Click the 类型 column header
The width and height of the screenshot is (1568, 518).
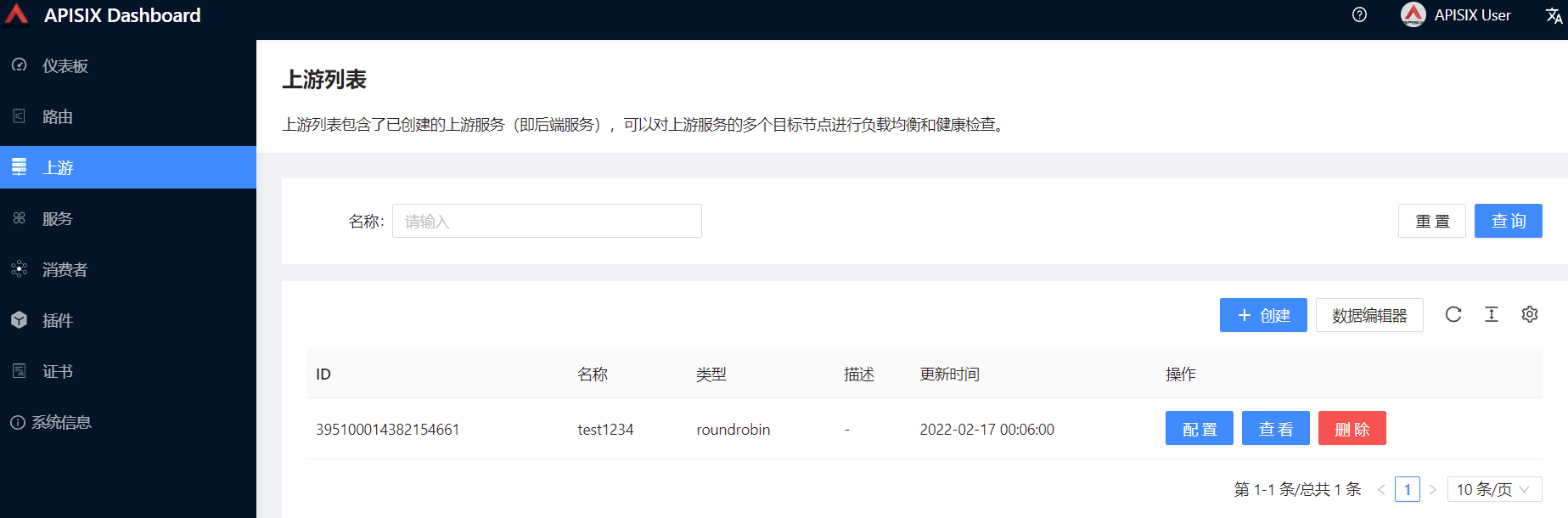[711, 374]
